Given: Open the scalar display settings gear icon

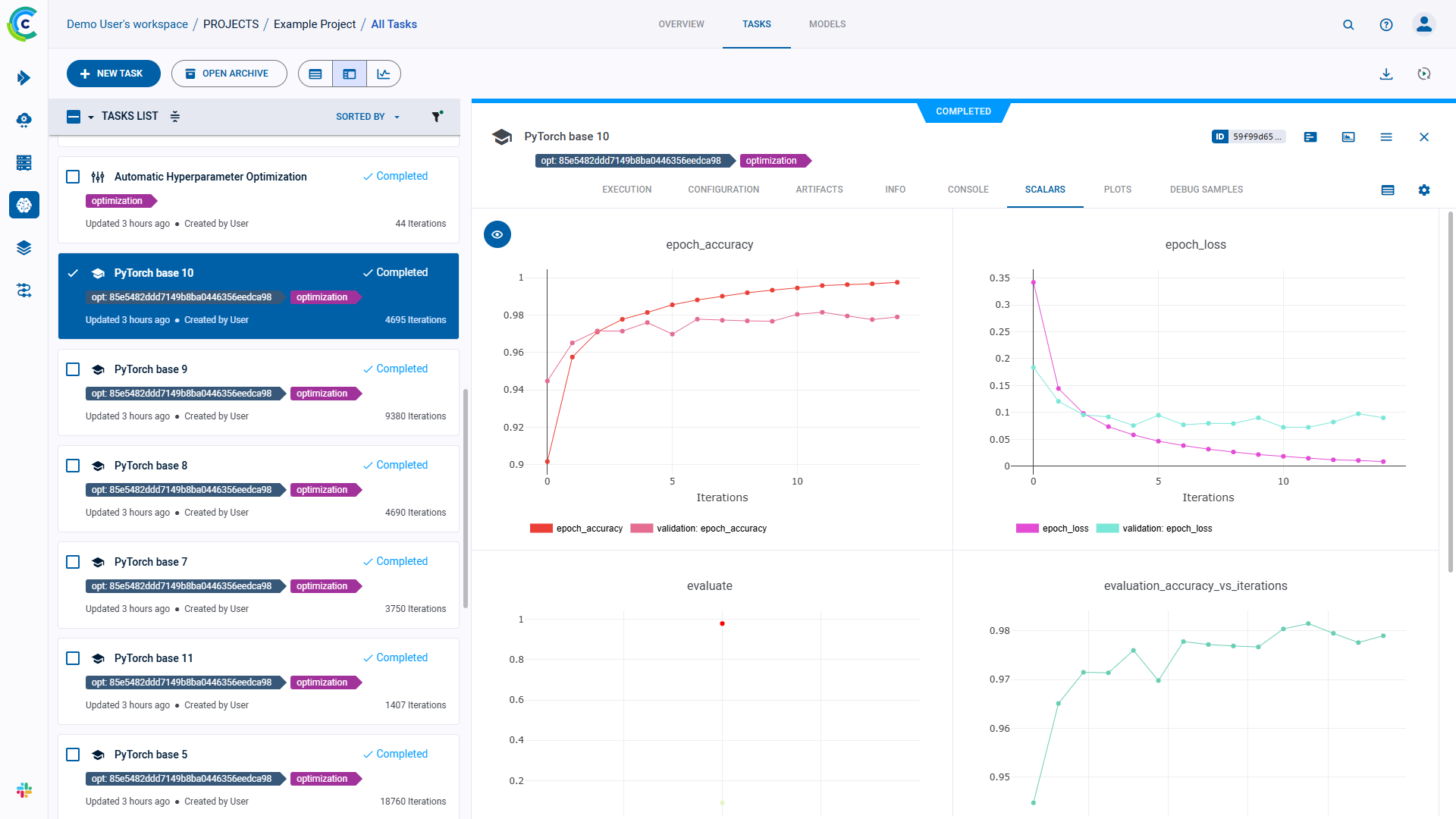Looking at the screenshot, I should coord(1424,190).
